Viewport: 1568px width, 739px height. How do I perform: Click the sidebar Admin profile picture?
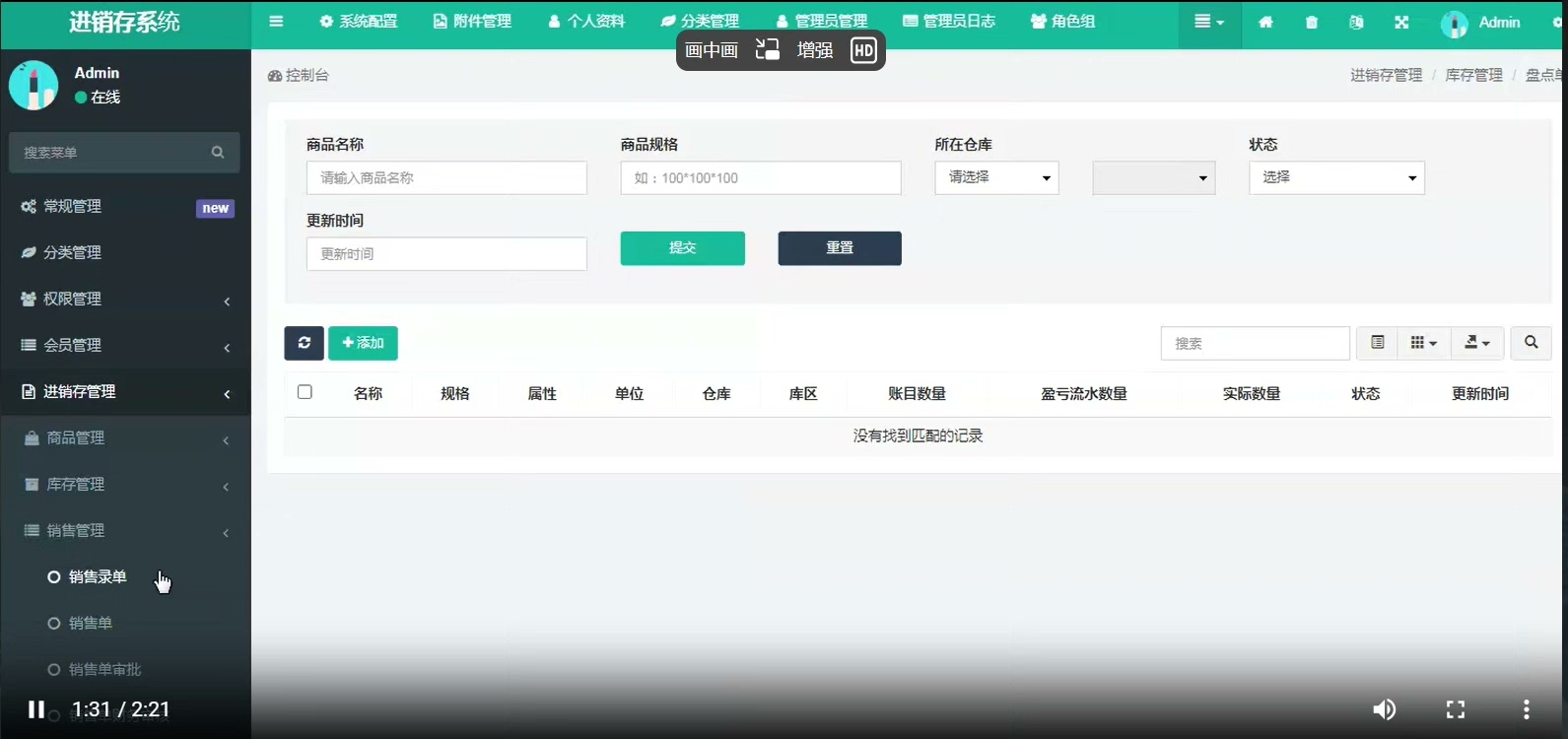point(34,85)
